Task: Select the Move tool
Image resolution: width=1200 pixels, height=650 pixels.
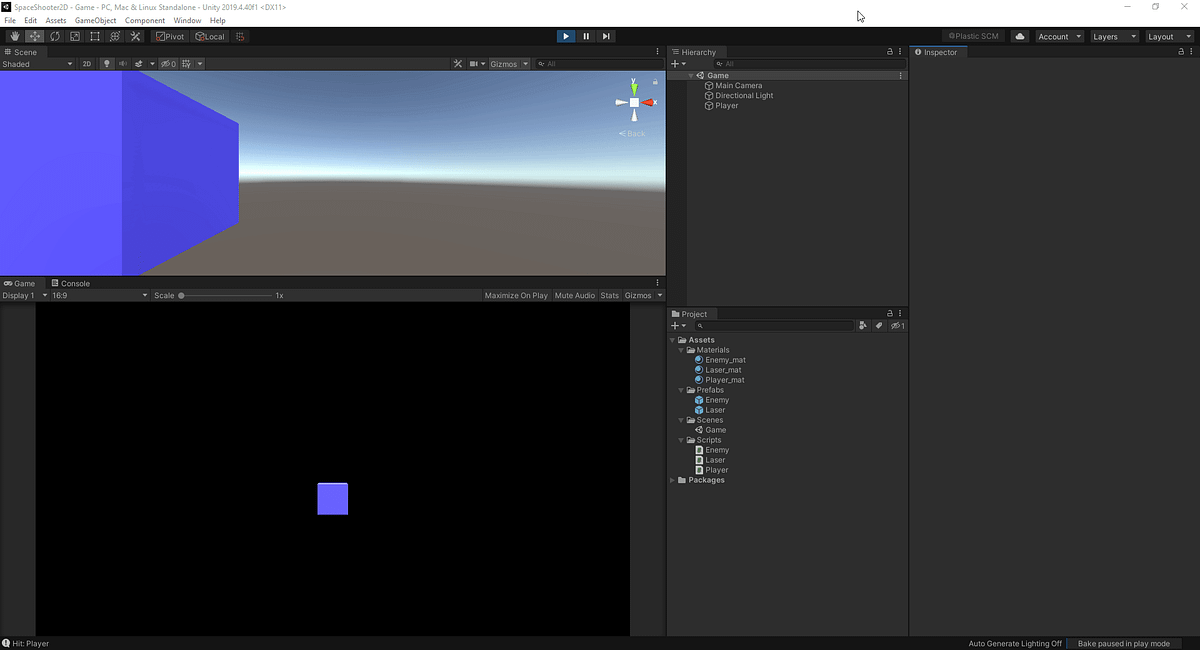Action: 34,36
